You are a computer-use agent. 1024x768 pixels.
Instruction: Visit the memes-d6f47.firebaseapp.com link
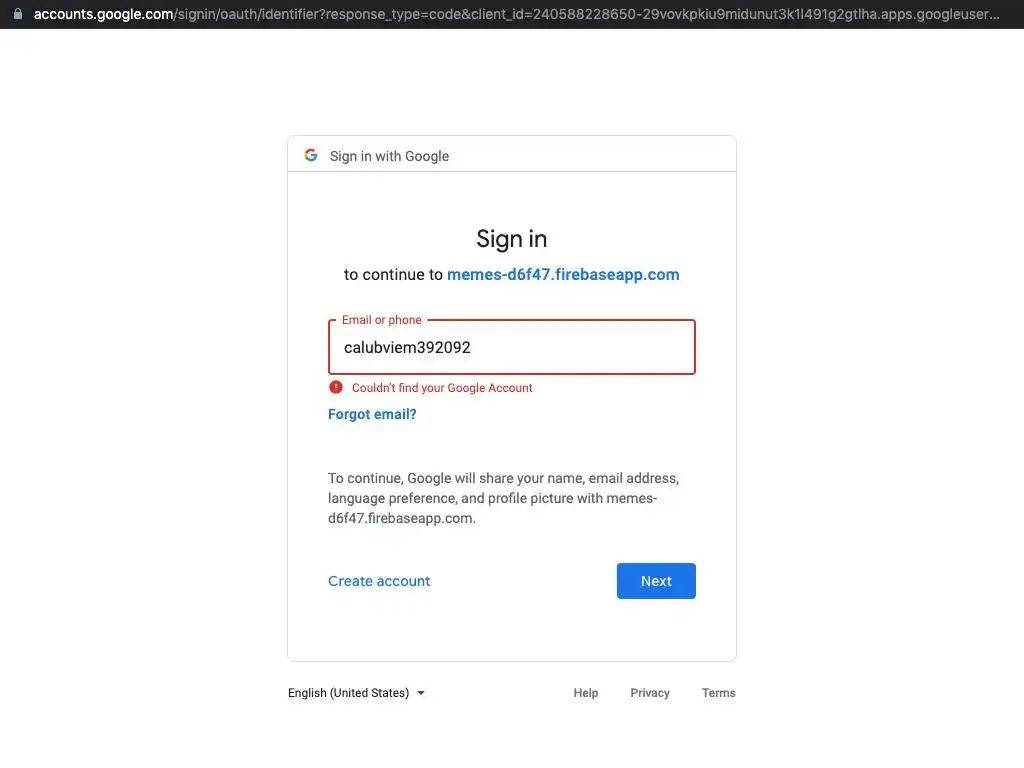click(x=563, y=274)
